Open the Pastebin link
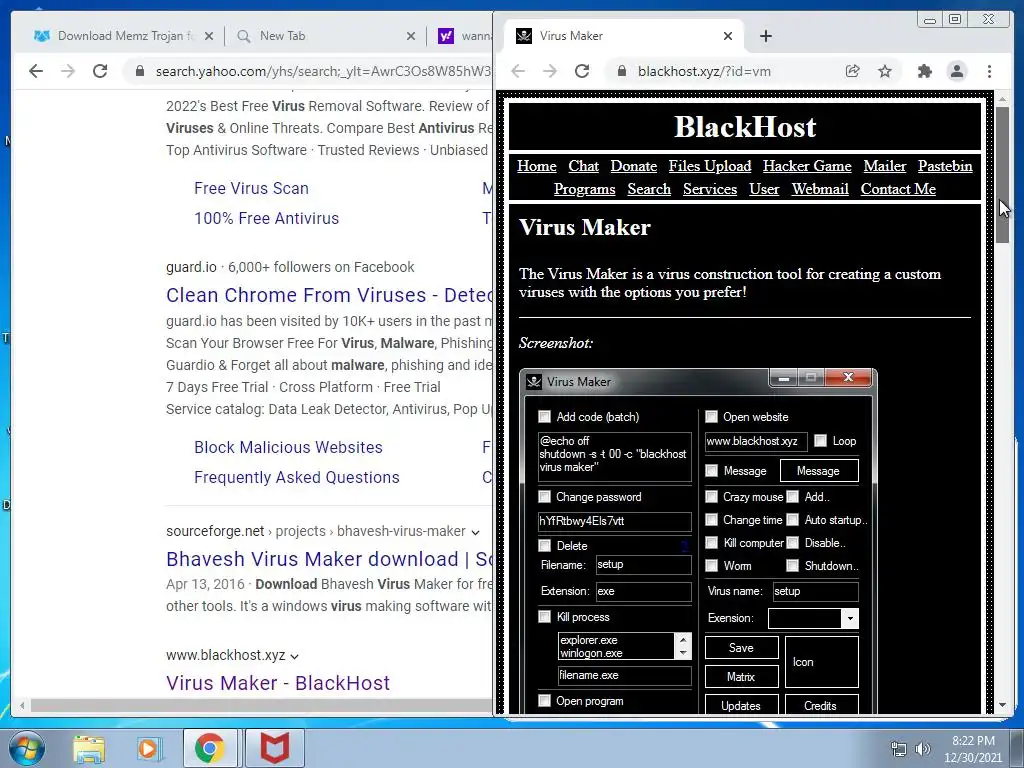 (945, 167)
